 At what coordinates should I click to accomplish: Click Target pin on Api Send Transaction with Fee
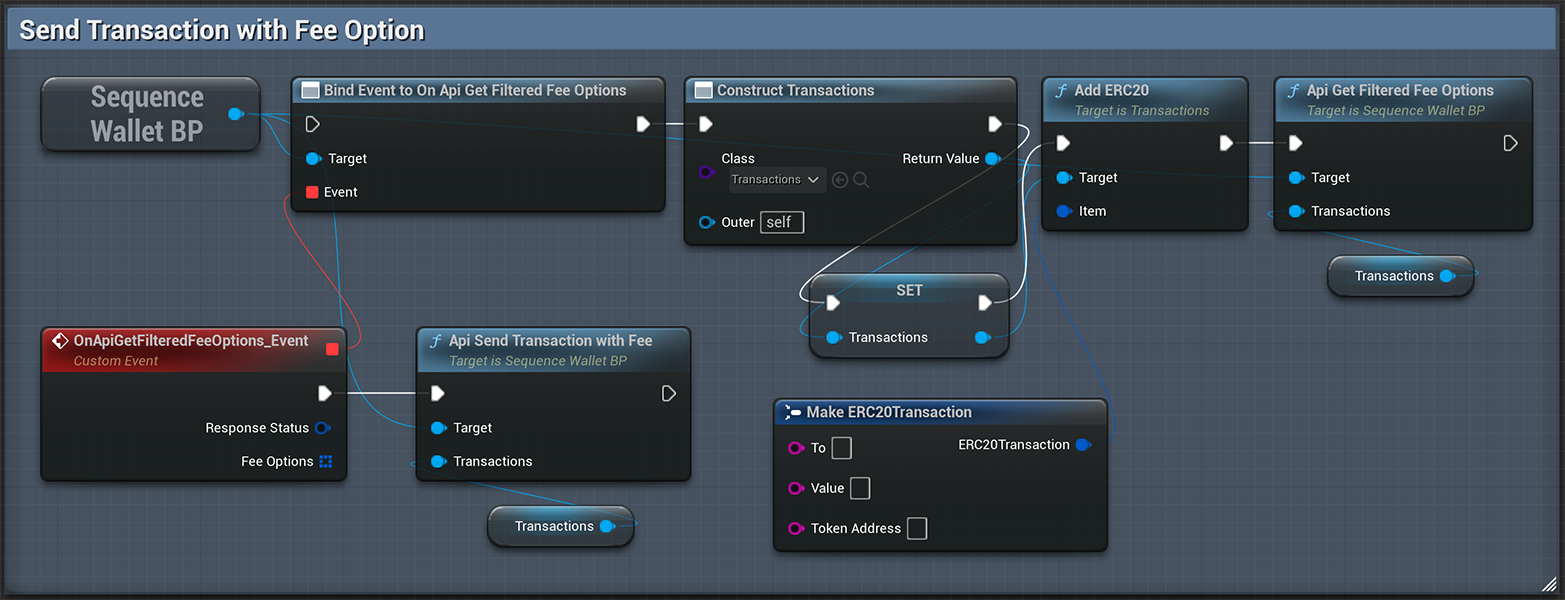pyautogui.click(x=438, y=428)
